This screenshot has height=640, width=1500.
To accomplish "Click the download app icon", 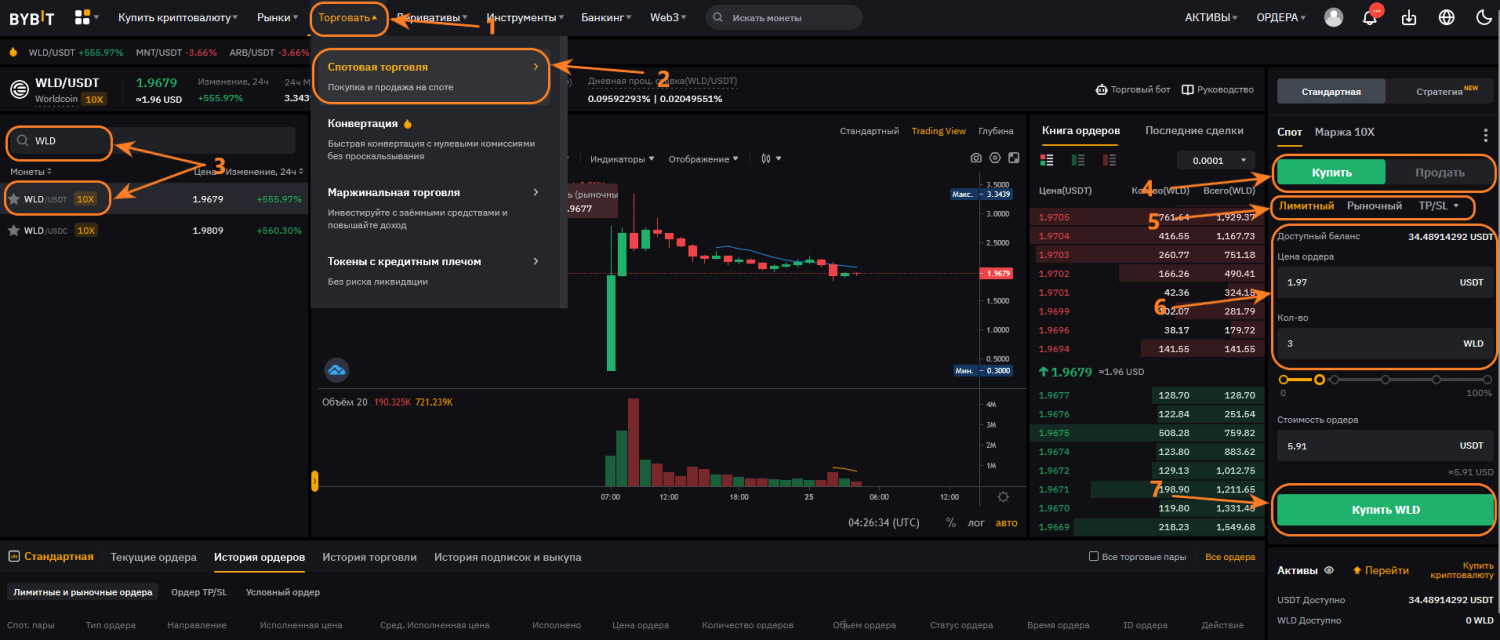I will click(1409, 17).
